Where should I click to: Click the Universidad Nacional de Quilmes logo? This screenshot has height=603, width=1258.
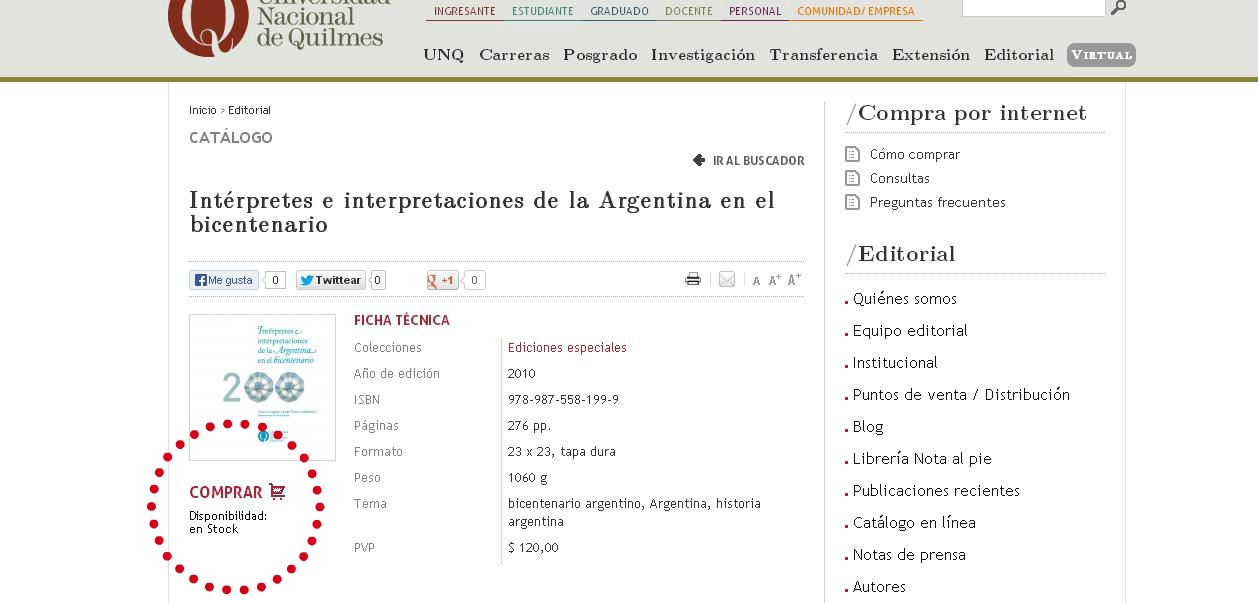tap(276, 26)
